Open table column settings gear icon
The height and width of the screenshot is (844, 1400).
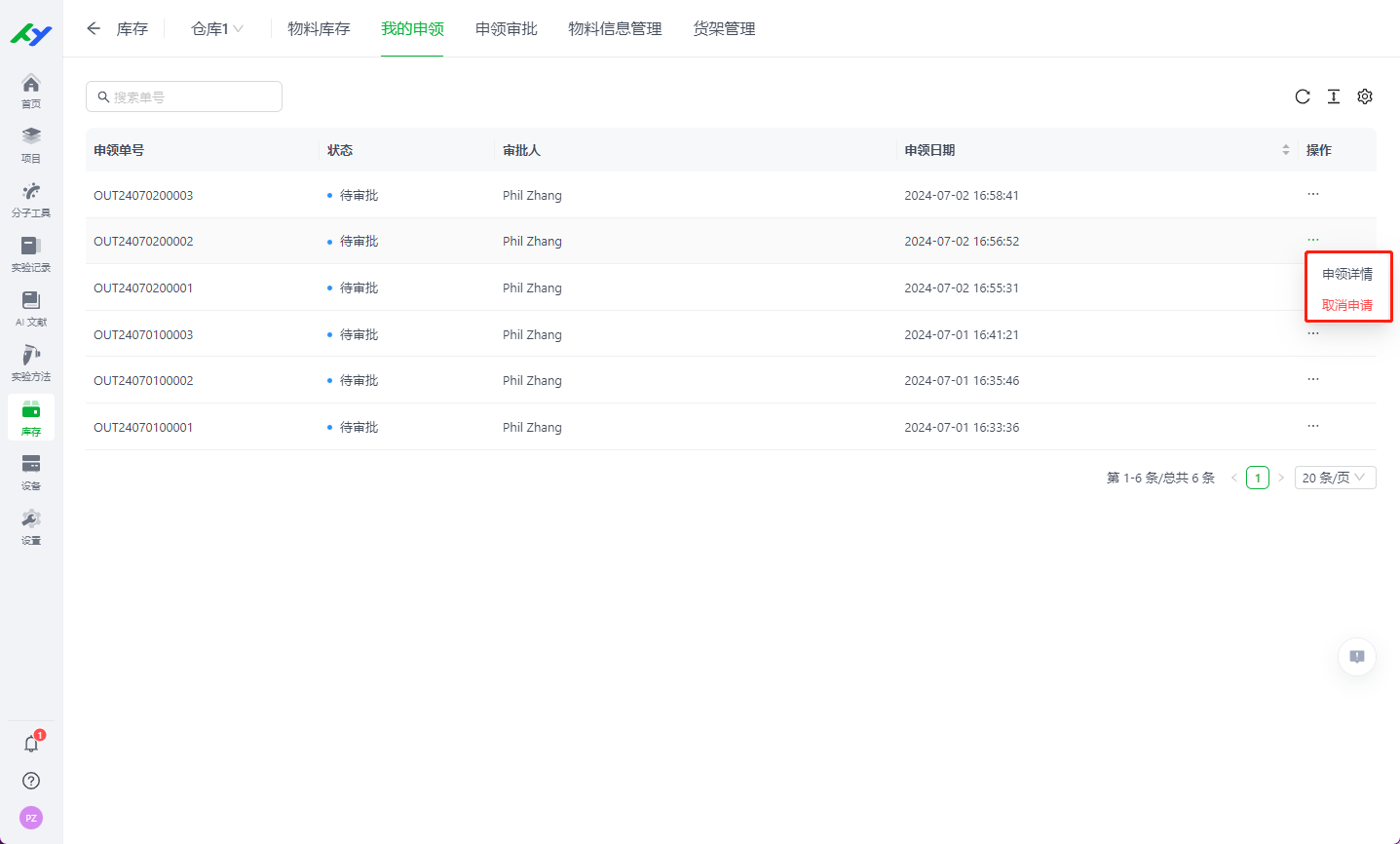(x=1365, y=96)
